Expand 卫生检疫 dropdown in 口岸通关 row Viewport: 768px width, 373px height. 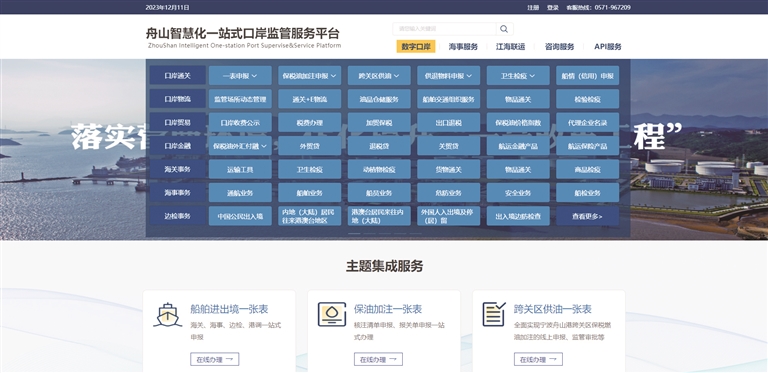coord(518,76)
